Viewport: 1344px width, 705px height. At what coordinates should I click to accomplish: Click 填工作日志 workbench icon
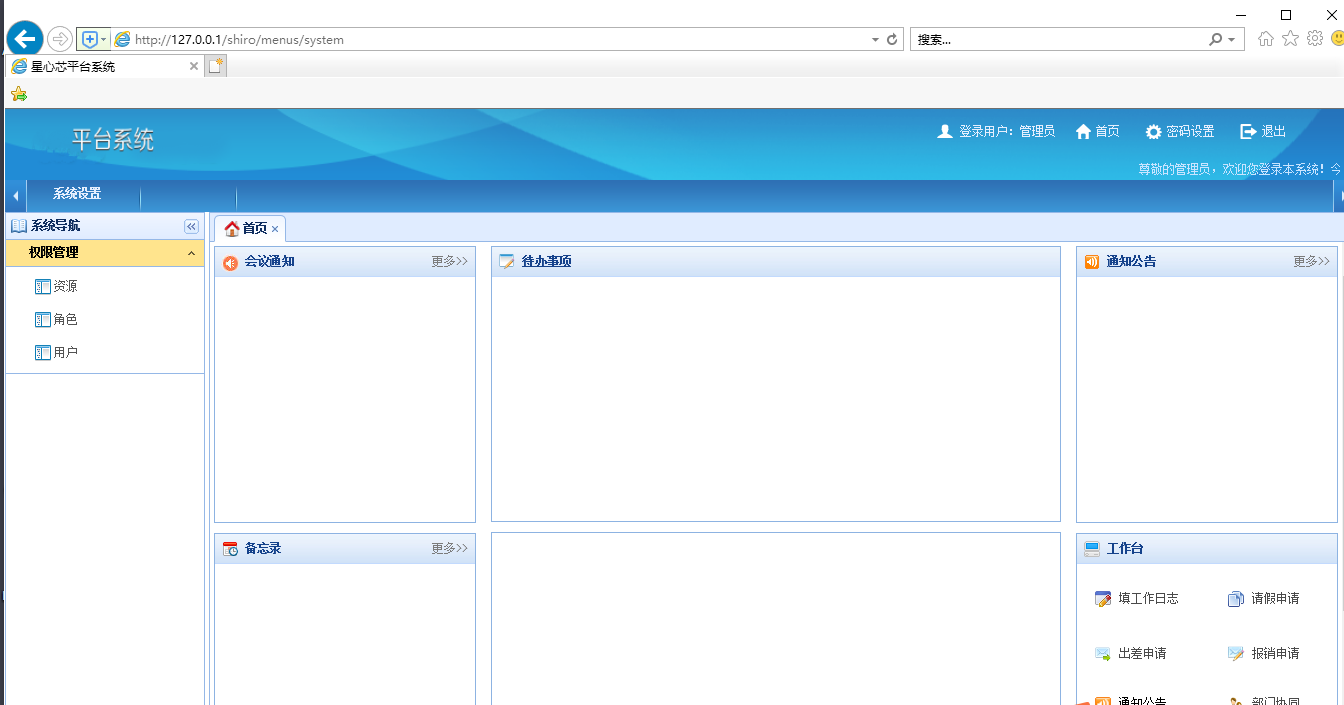pos(1103,599)
